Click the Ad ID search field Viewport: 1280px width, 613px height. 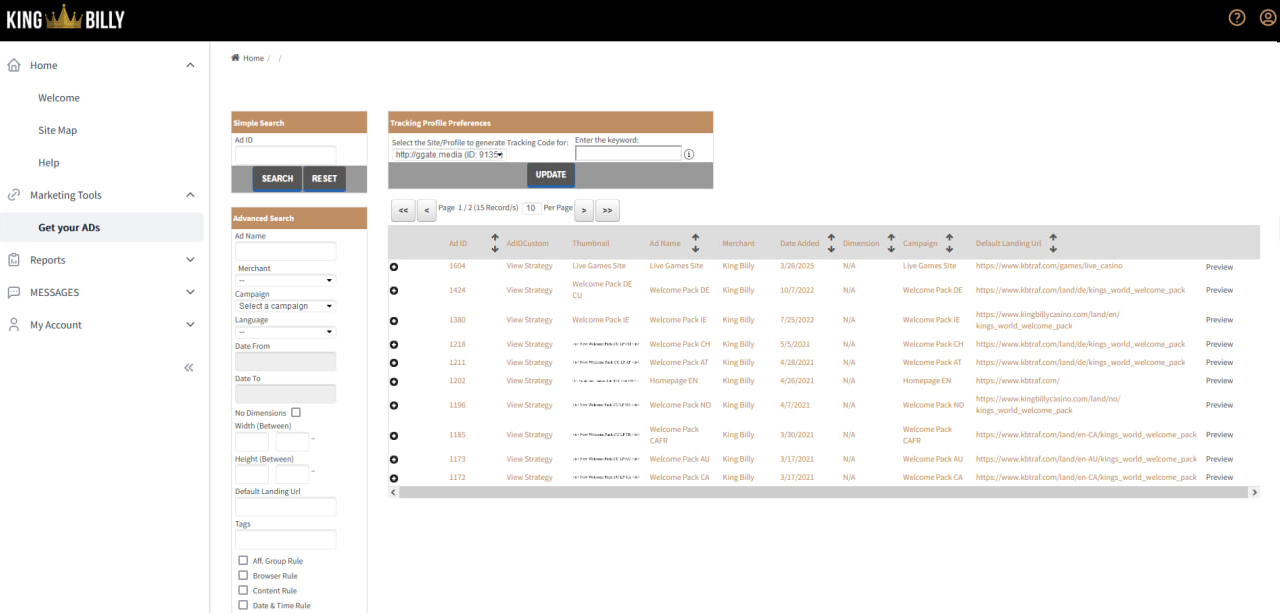pyautogui.click(x=285, y=154)
